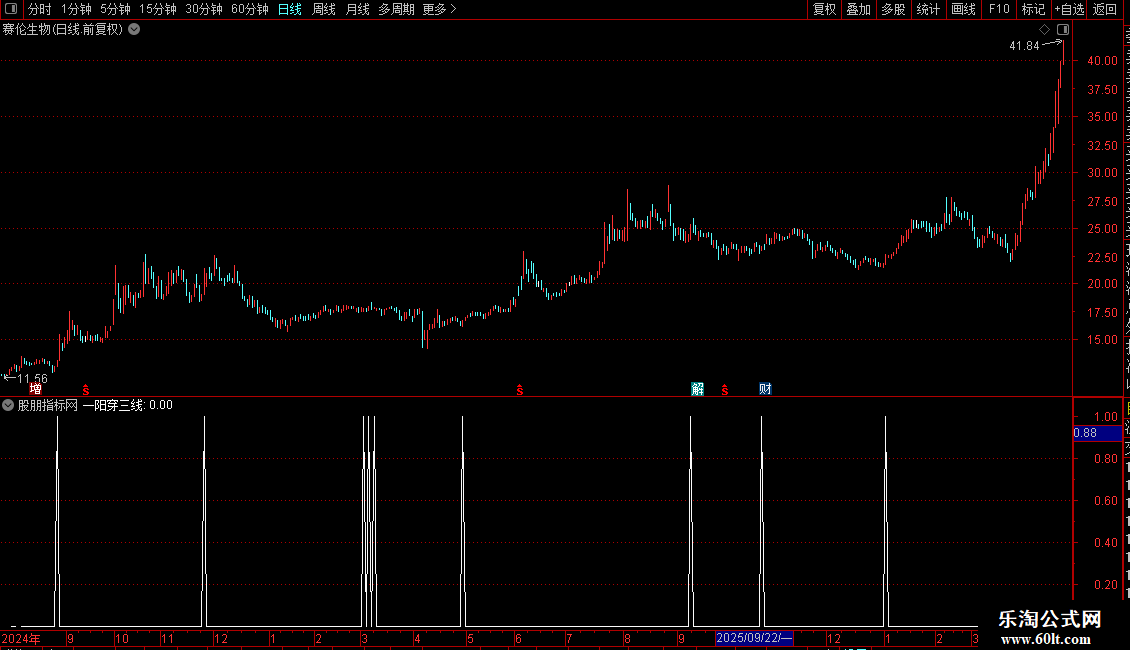Click the 15.00 price axis label

point(1103,340)
